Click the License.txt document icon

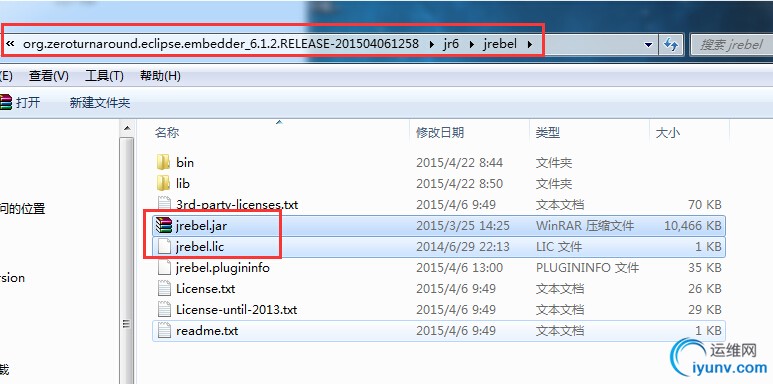[163, 288]
